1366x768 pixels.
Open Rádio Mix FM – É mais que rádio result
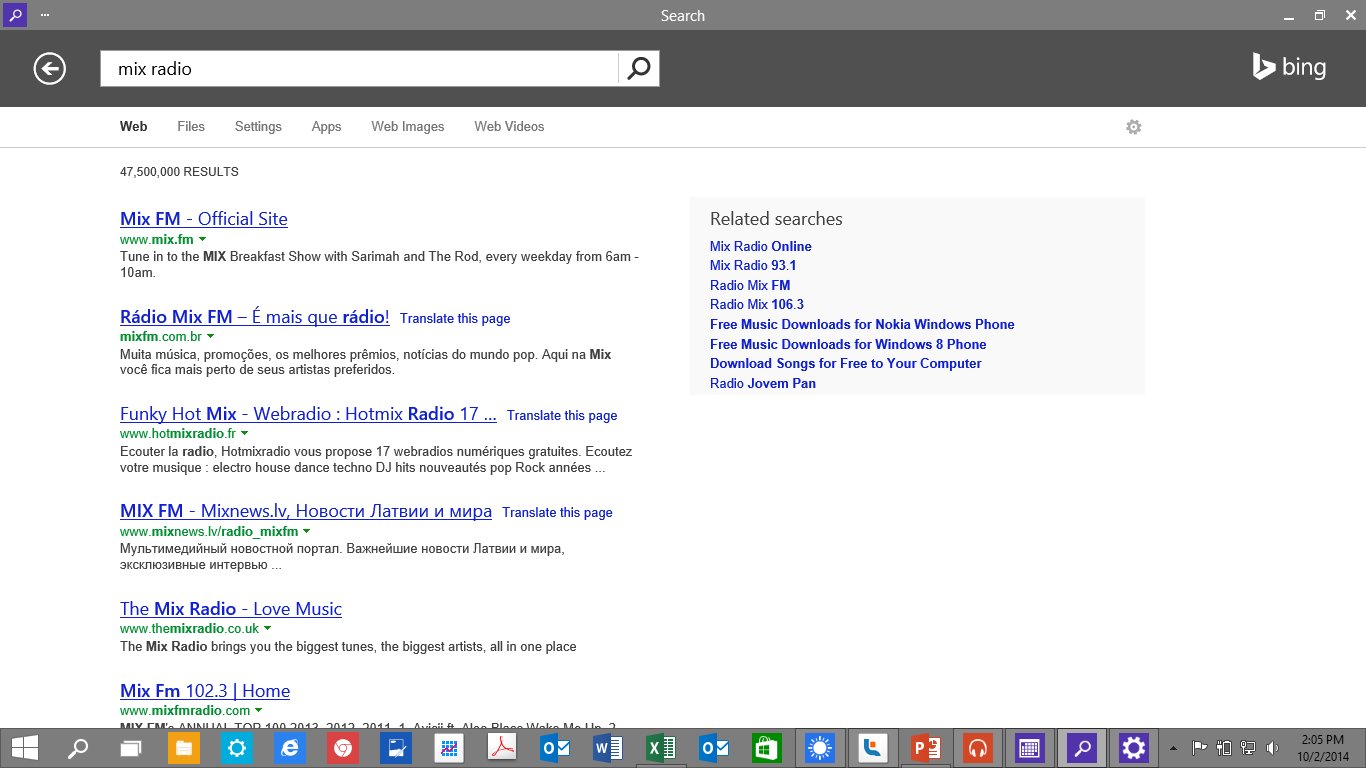pyautogui.click(x=255, y=317)
